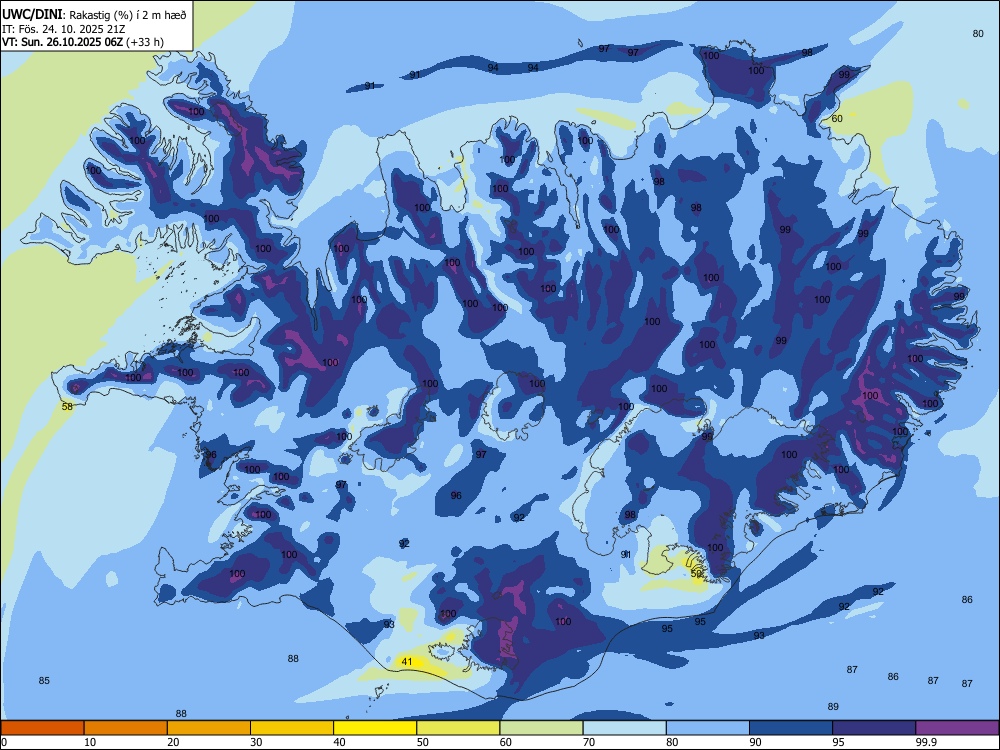This screenshot has height=750, width=1000.
Task: Click the '58' value off Snæfellsnes tip
Action: click(x=67, y=406)
